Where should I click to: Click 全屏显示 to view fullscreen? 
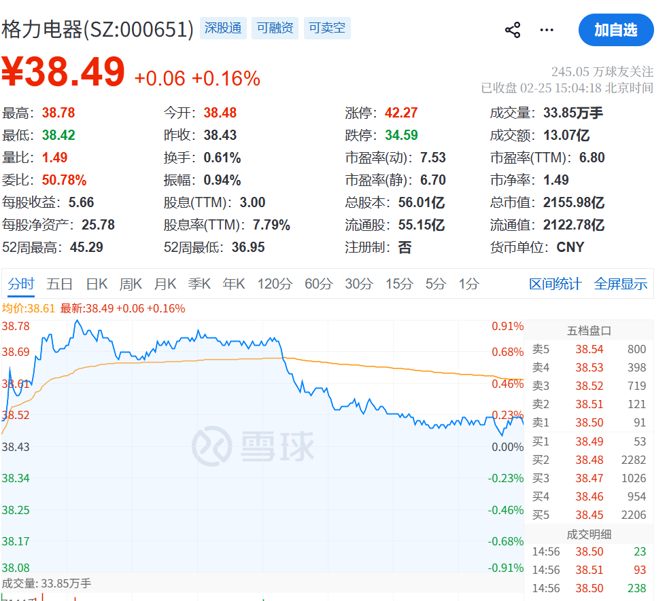620,284
